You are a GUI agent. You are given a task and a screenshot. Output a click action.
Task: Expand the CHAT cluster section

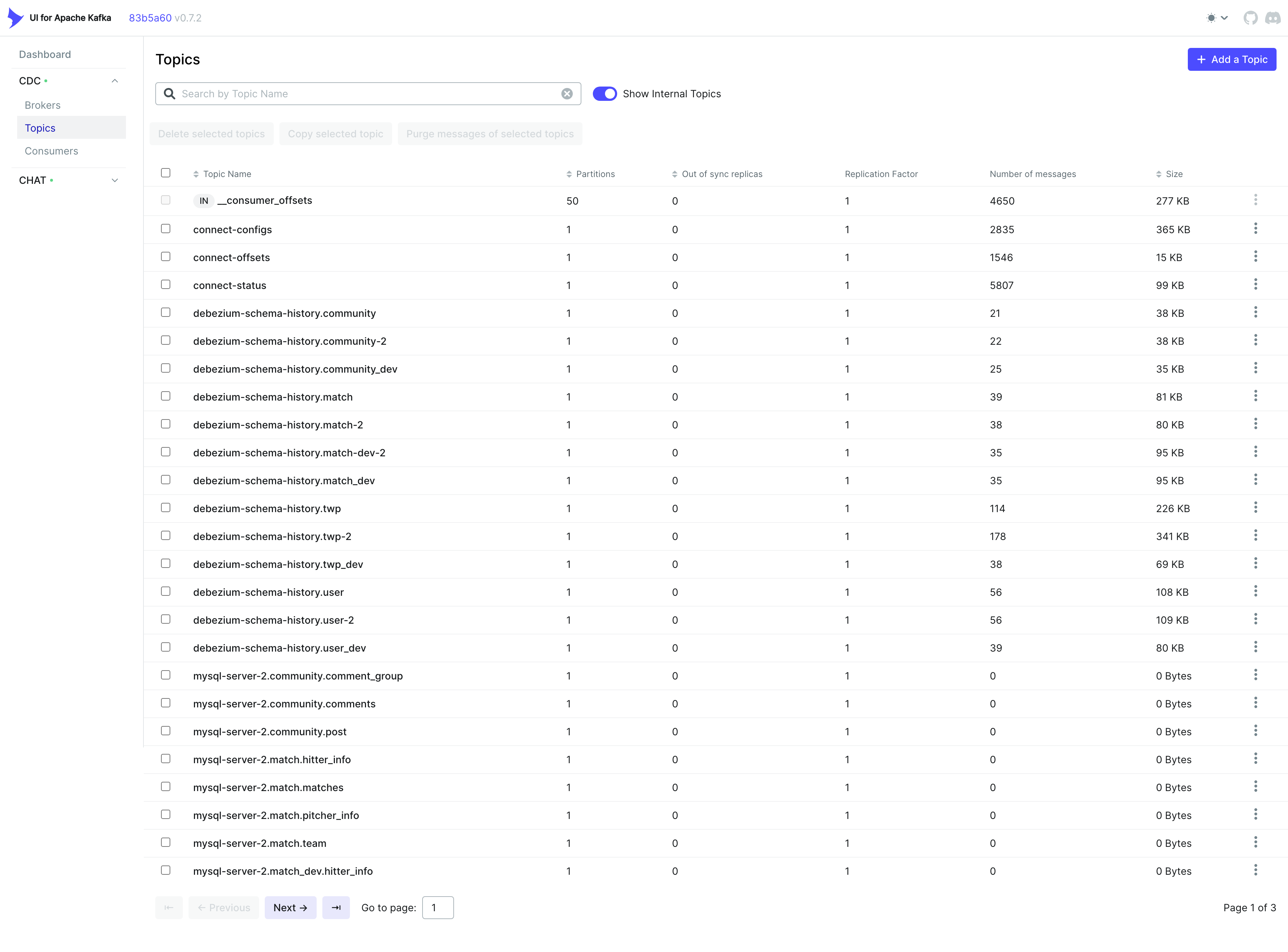[115, 180]
